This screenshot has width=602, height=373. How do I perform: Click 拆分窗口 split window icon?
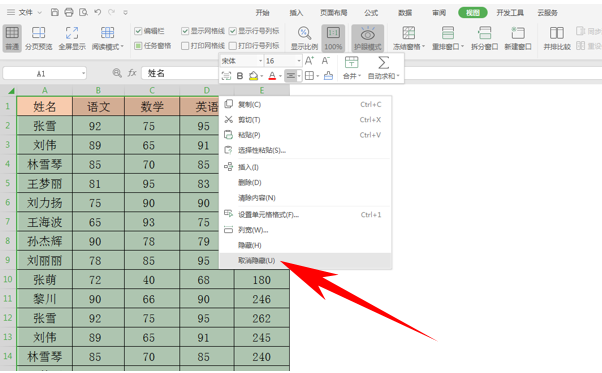click(x=485, y=38)
